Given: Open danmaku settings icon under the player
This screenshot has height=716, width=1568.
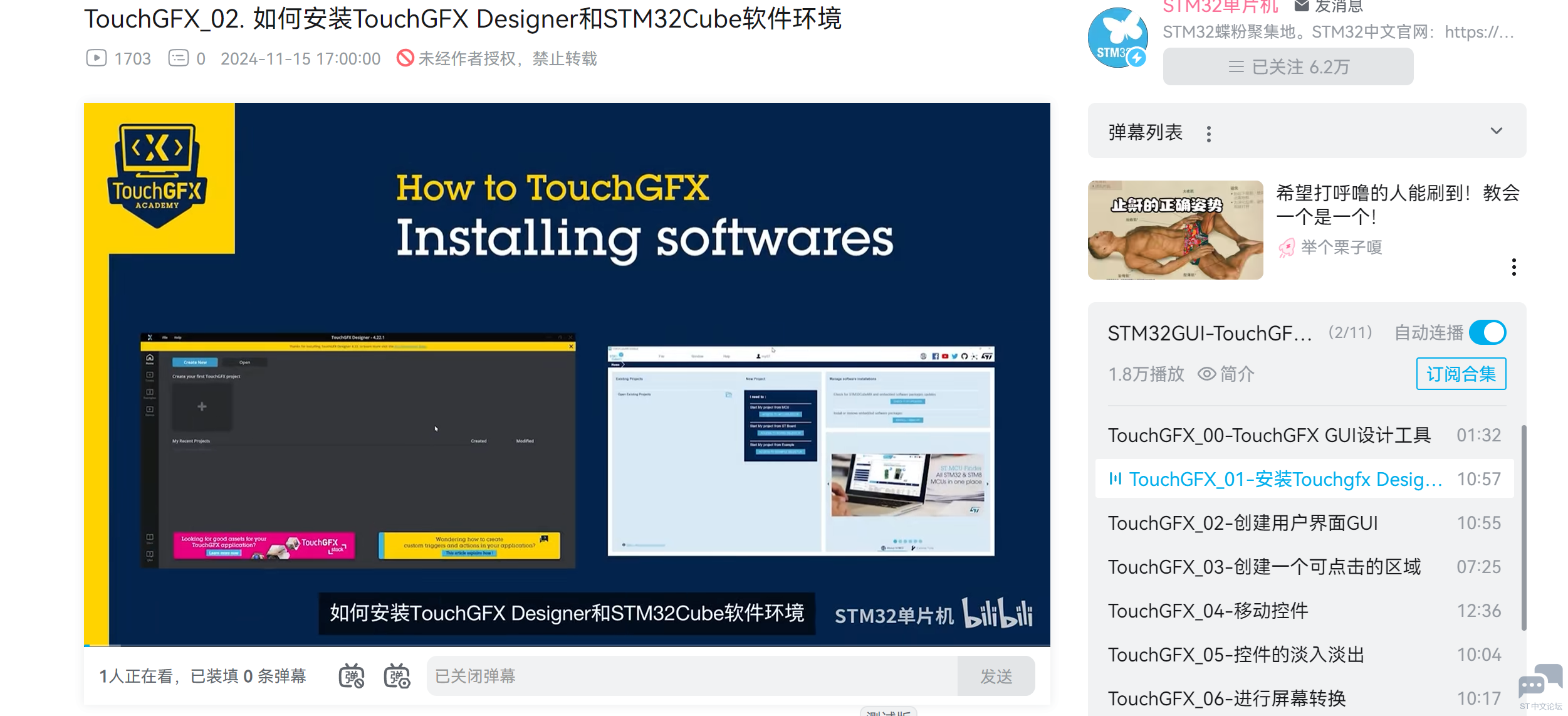Looking at the screenshot, I should [397, 676].
